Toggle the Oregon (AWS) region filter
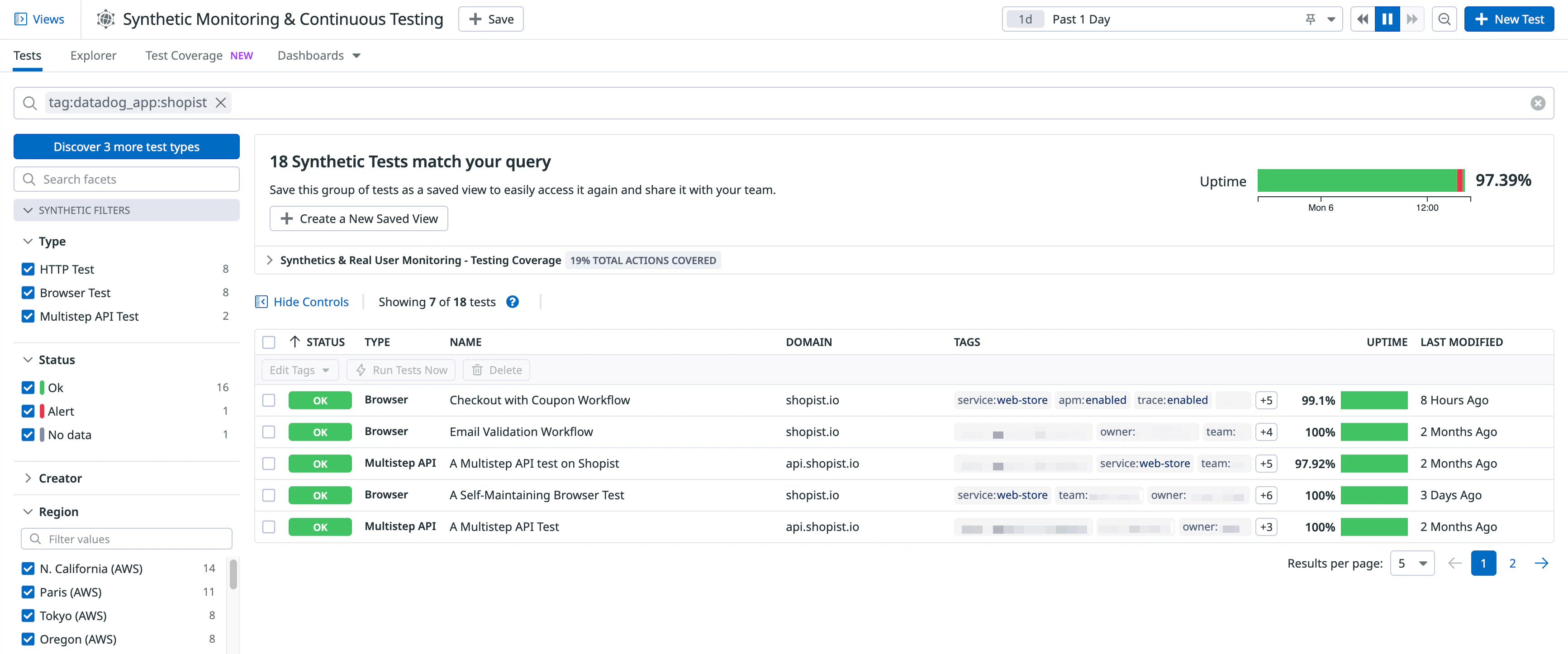The height and width of the screenshot is (654, 1568). pos(28,640)
